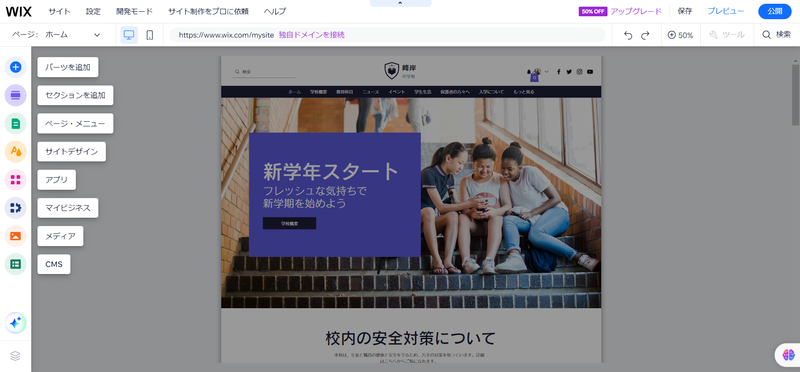Open the ツール tools menu
The height and width of the screenshot is (372, 800).
(x=727, y=35)
